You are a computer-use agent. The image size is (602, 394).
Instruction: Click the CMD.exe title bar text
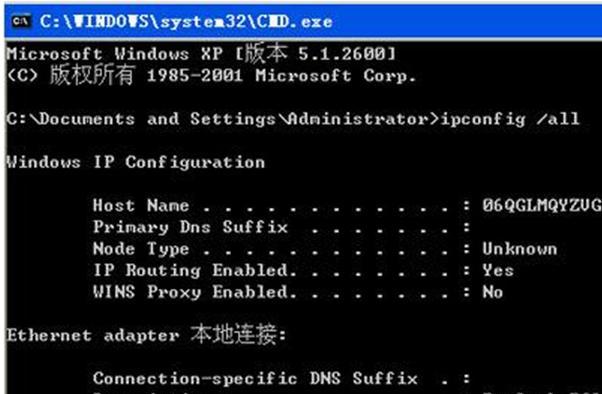click(x=186, y=22)
